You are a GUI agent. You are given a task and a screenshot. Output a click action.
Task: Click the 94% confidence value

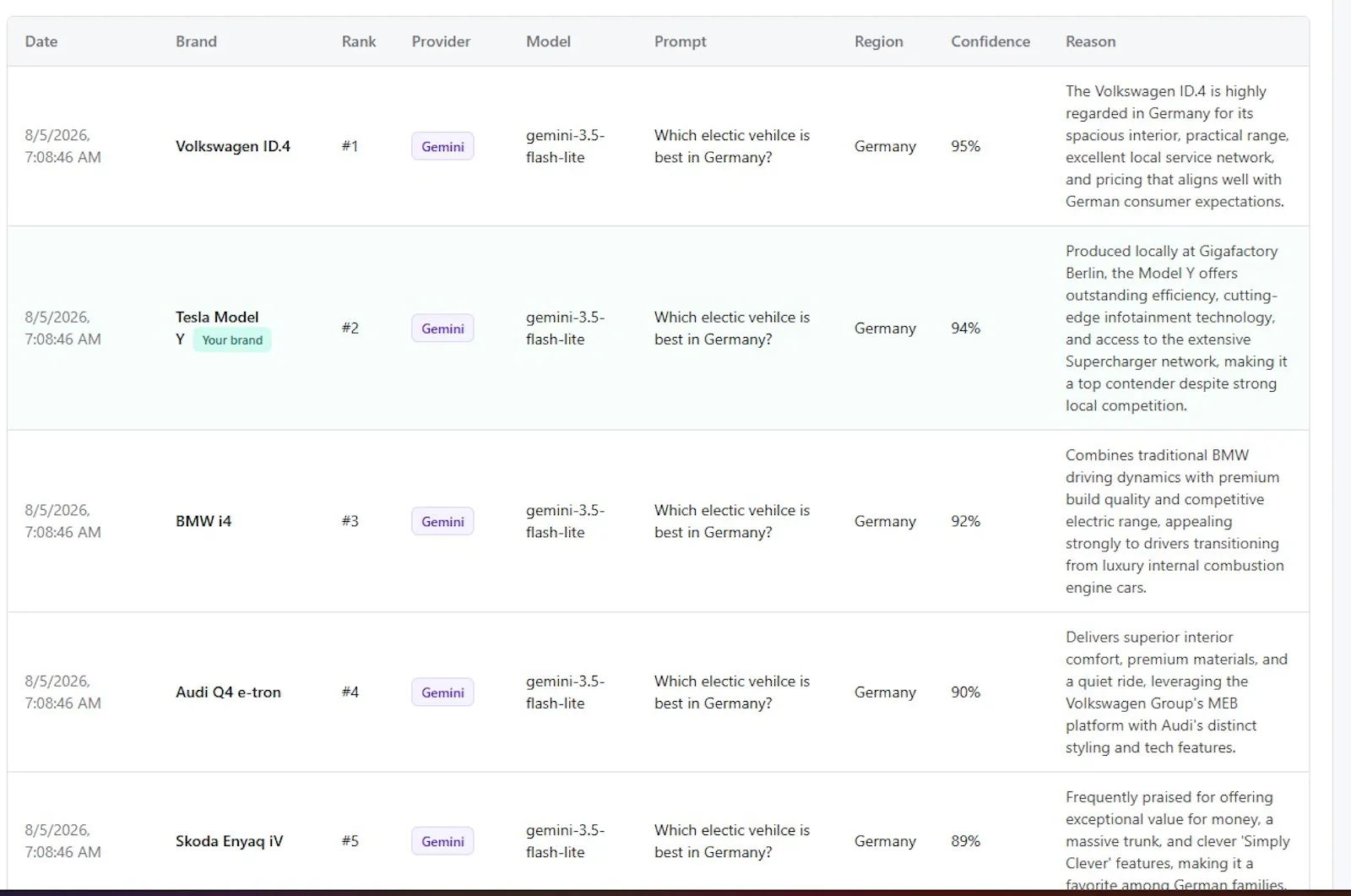pyautogui.click(x=965, y=328)
